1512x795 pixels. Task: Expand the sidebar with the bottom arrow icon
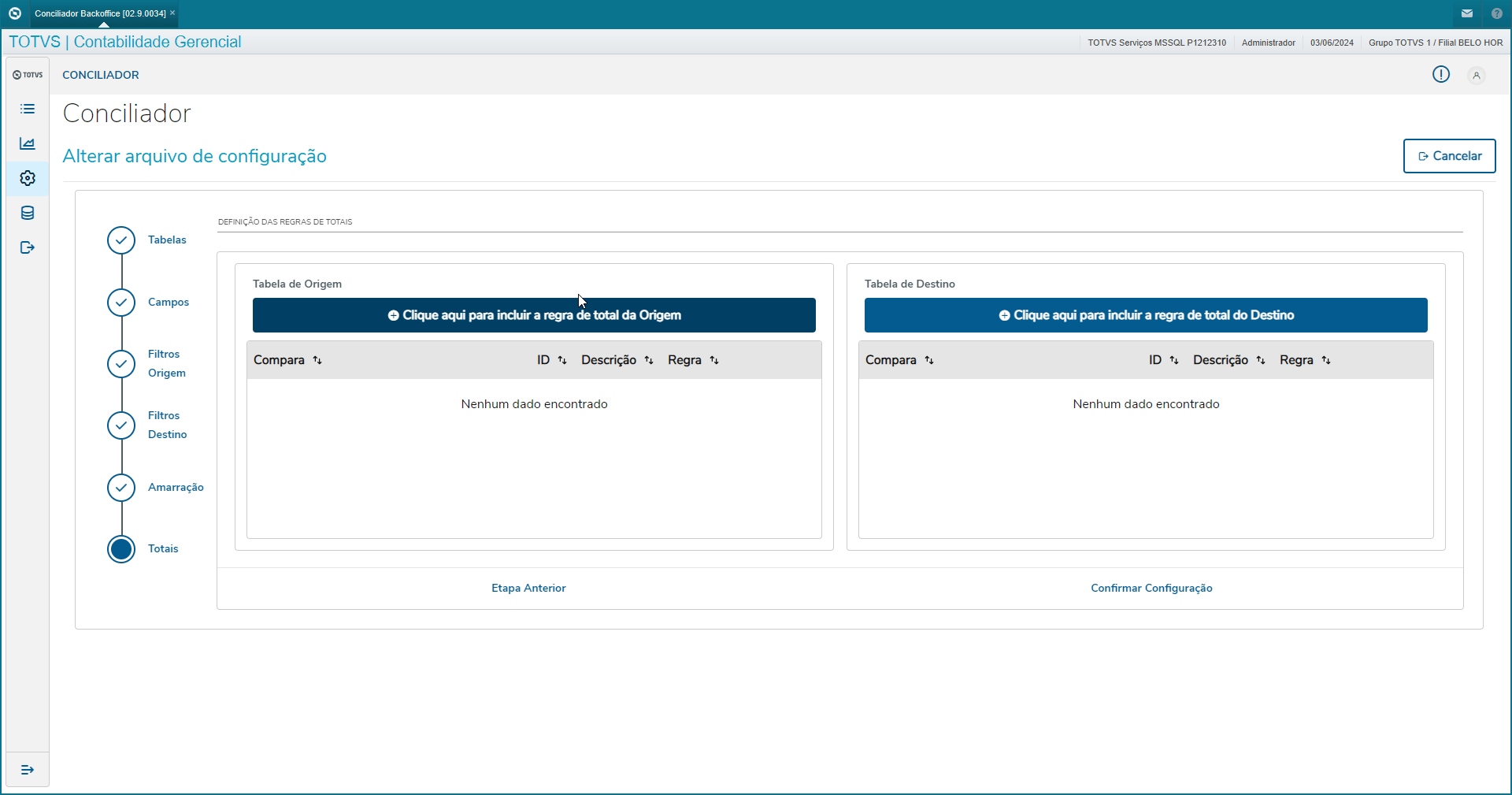28,770
